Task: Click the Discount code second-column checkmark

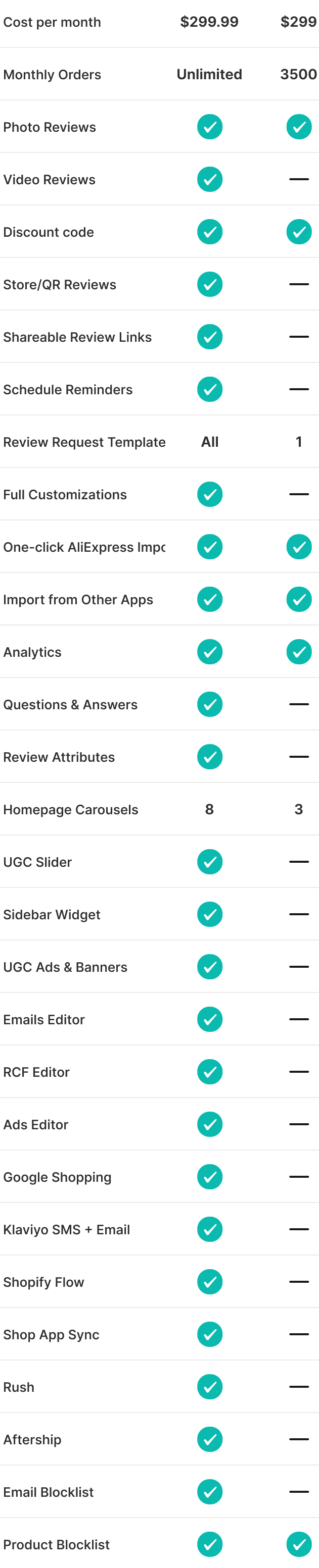Action: (x=299, y=232)
